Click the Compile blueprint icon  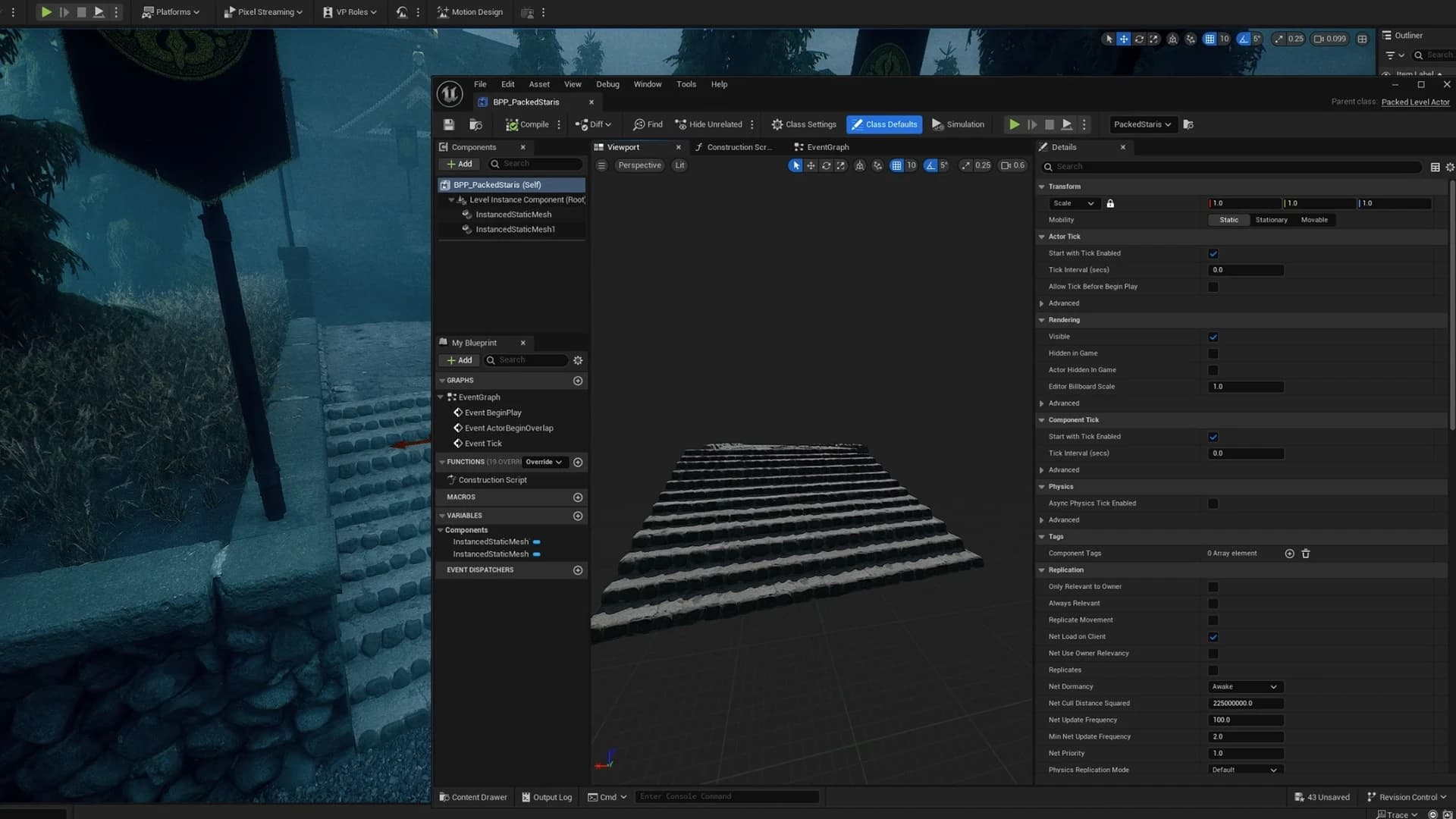tap(513, 124)
